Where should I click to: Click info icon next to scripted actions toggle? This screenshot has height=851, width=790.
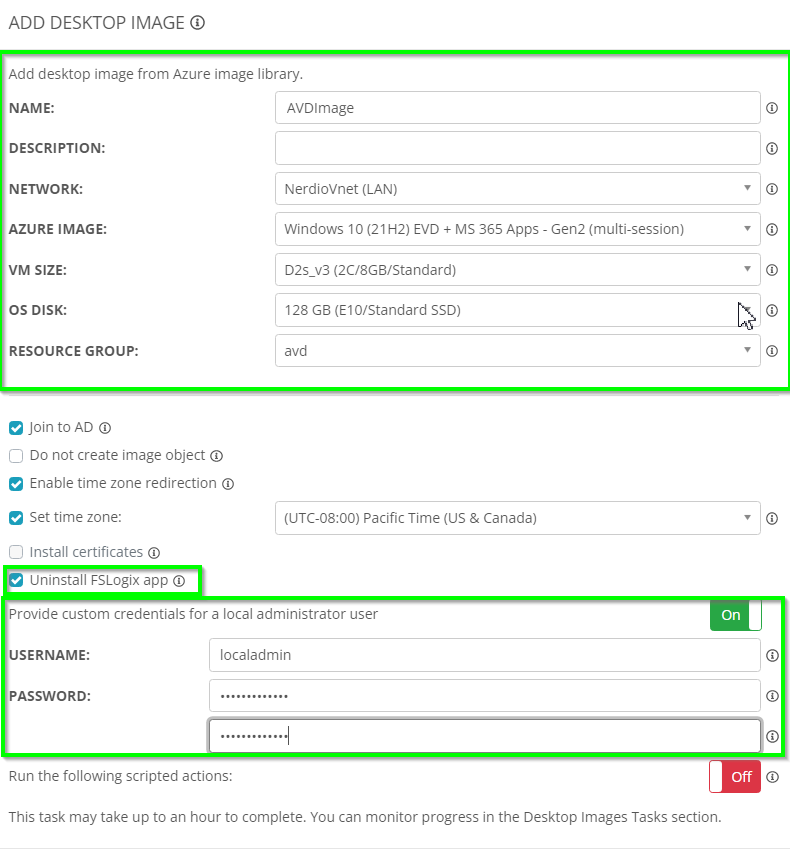[772, 777]
